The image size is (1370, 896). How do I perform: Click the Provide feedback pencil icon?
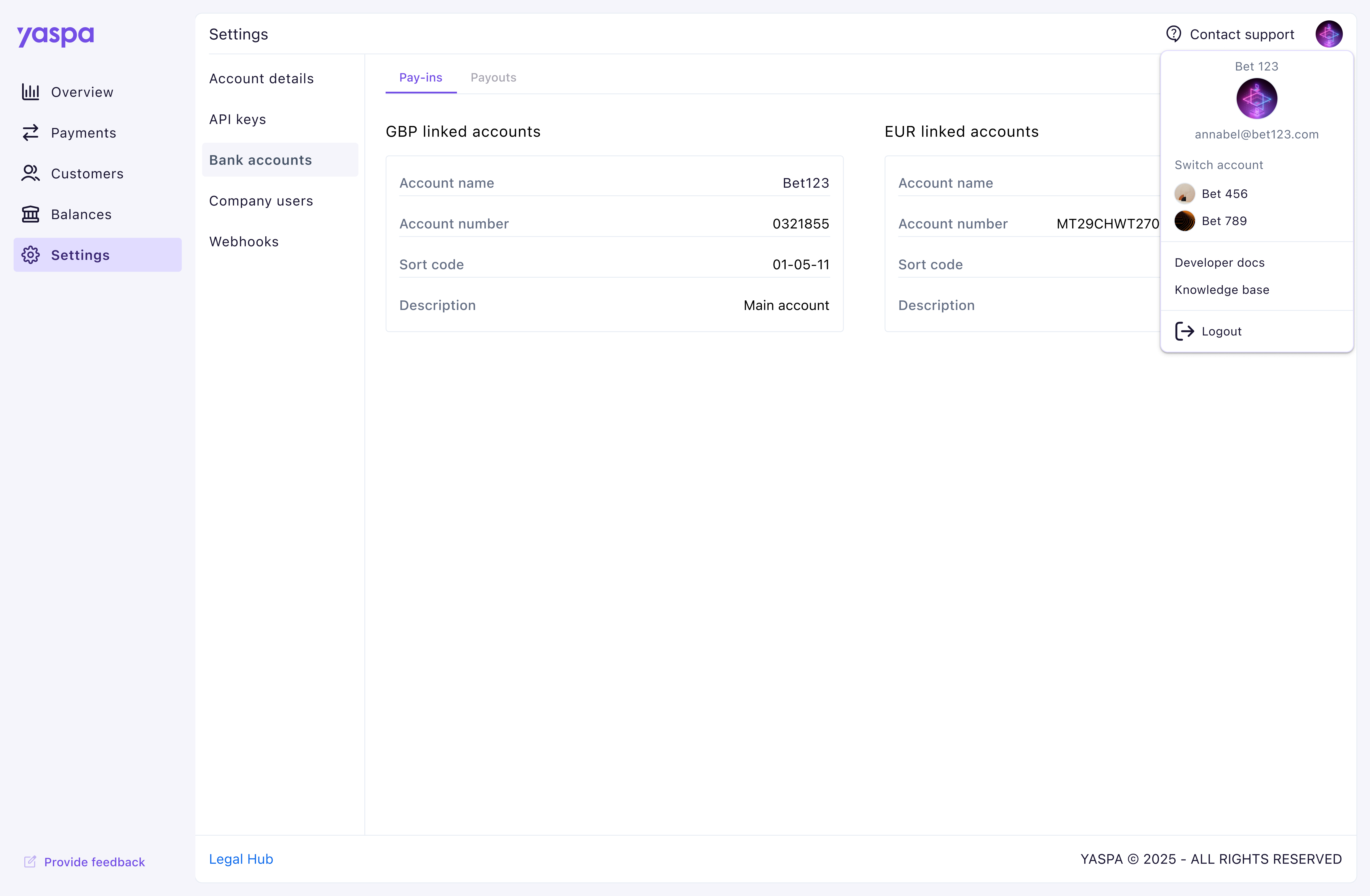(30, 861)
